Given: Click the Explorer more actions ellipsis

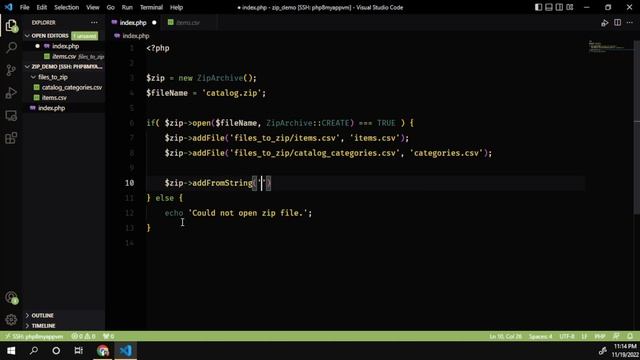Looking at the screenshot, I should click(94, 22).
